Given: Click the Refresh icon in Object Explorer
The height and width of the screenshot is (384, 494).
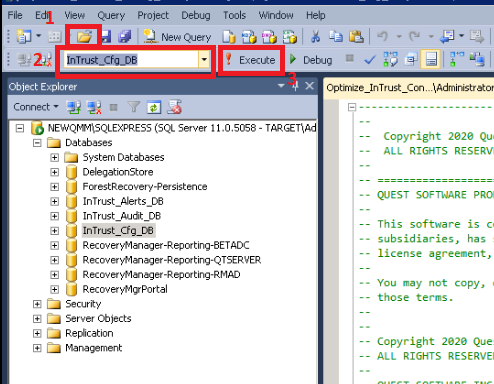Looking at the screenshot, I should [x=154, y=107].
